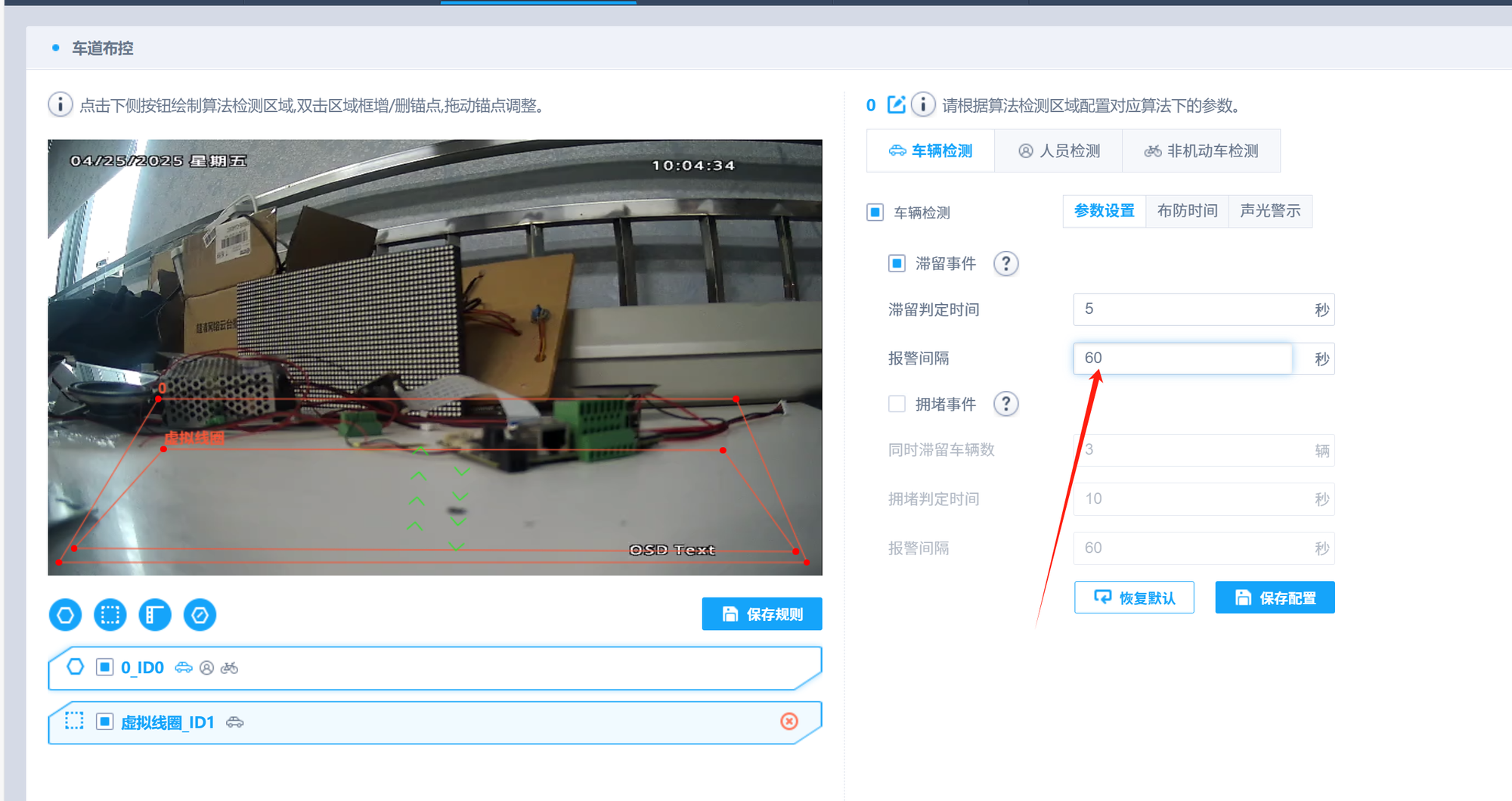The image size is (1512, 801).
Task: Click the 滞留判定时间 input field
Action: point(1204,309)
